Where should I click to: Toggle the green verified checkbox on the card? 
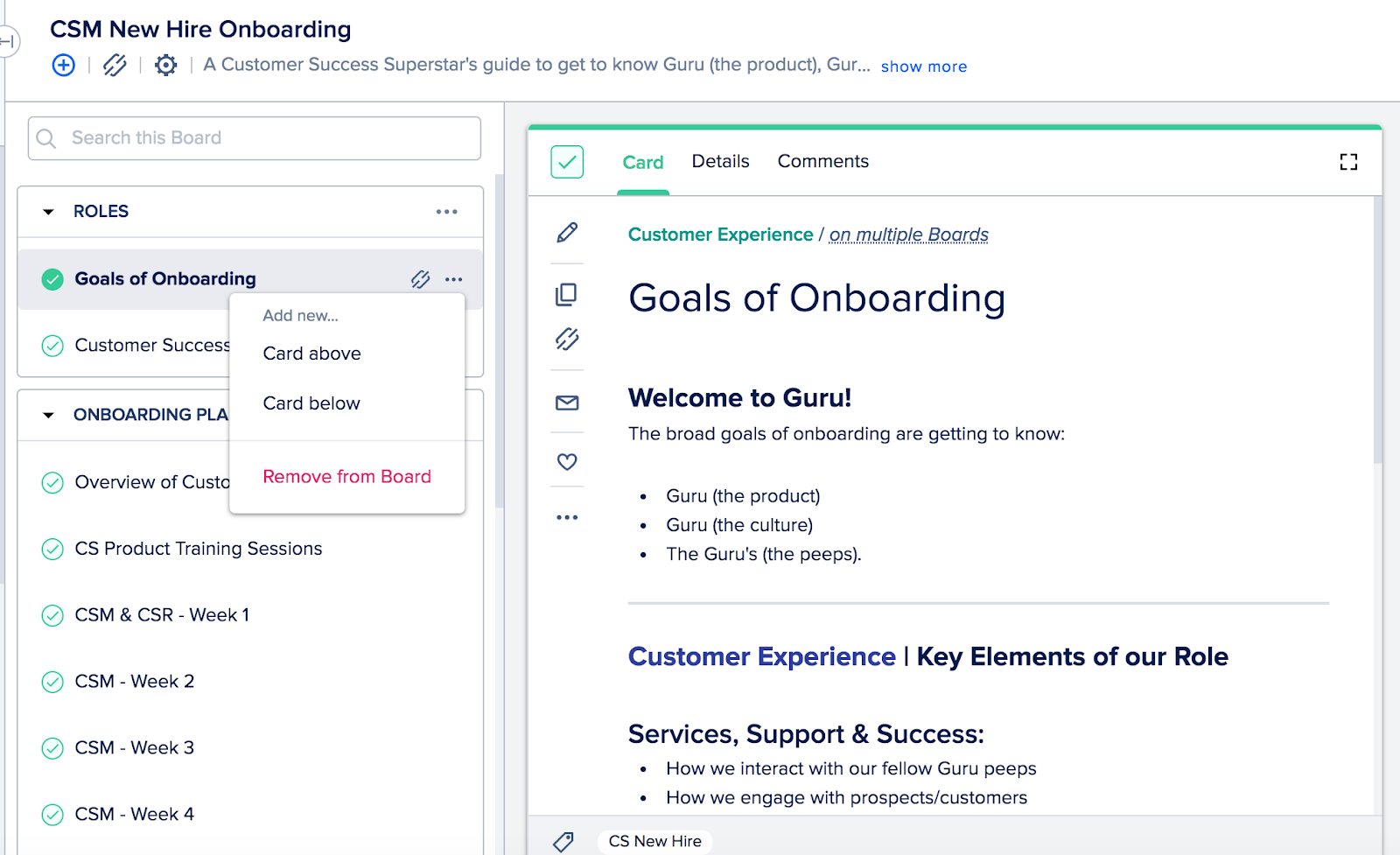(x=567, y=162)
